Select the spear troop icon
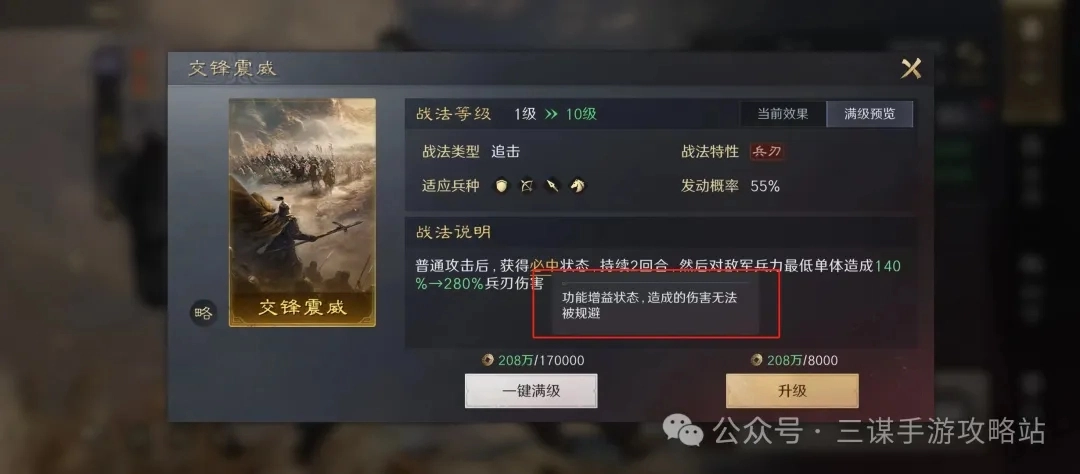The height and width of the screenshot is (474, 1080). tap(552, 186)
